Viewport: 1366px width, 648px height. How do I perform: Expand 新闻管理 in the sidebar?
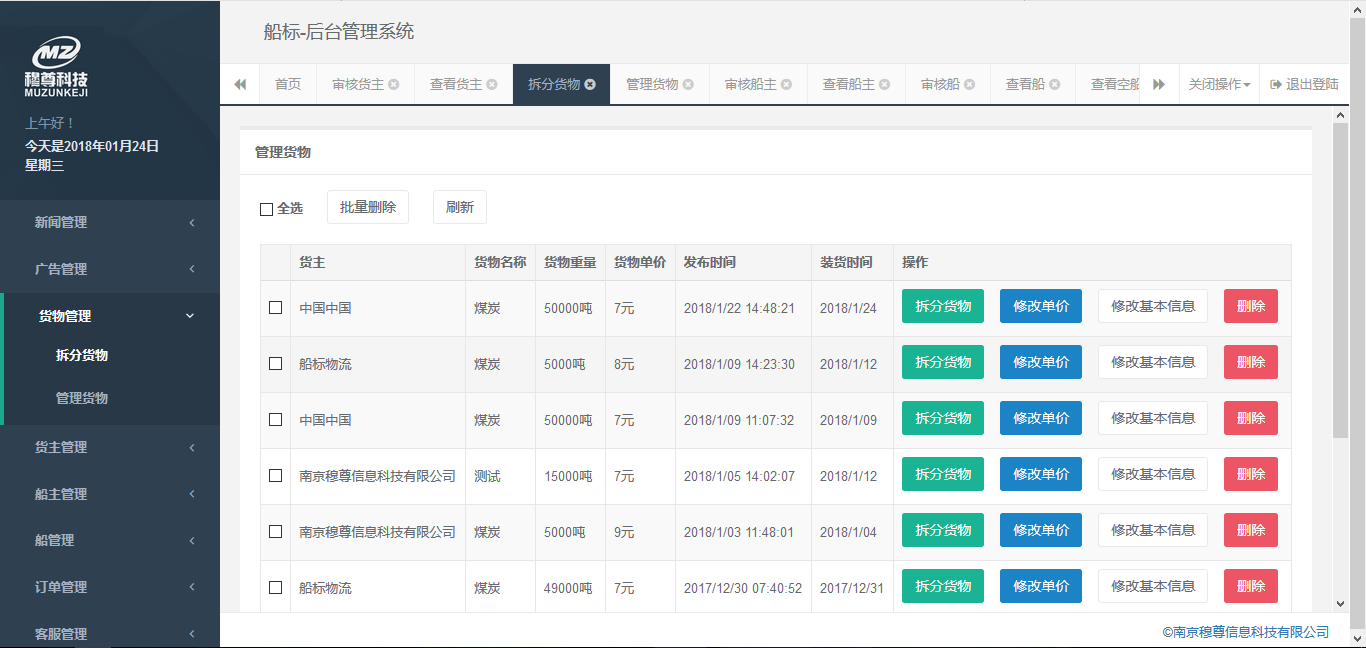(110, 222)
